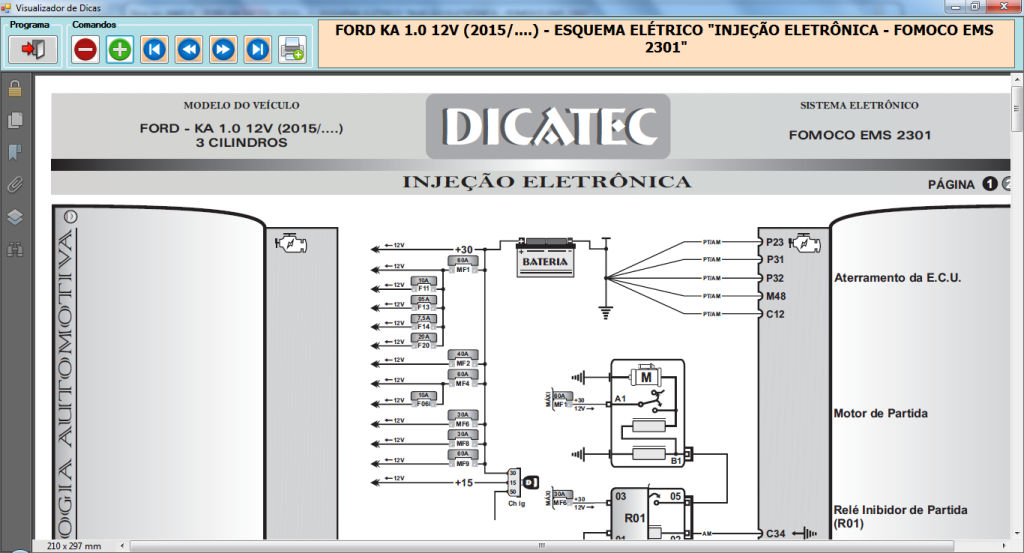Viewport: 1024px width, 553px height.
Task: Click the BATERIA battery symbol
Action: [545, 258]
